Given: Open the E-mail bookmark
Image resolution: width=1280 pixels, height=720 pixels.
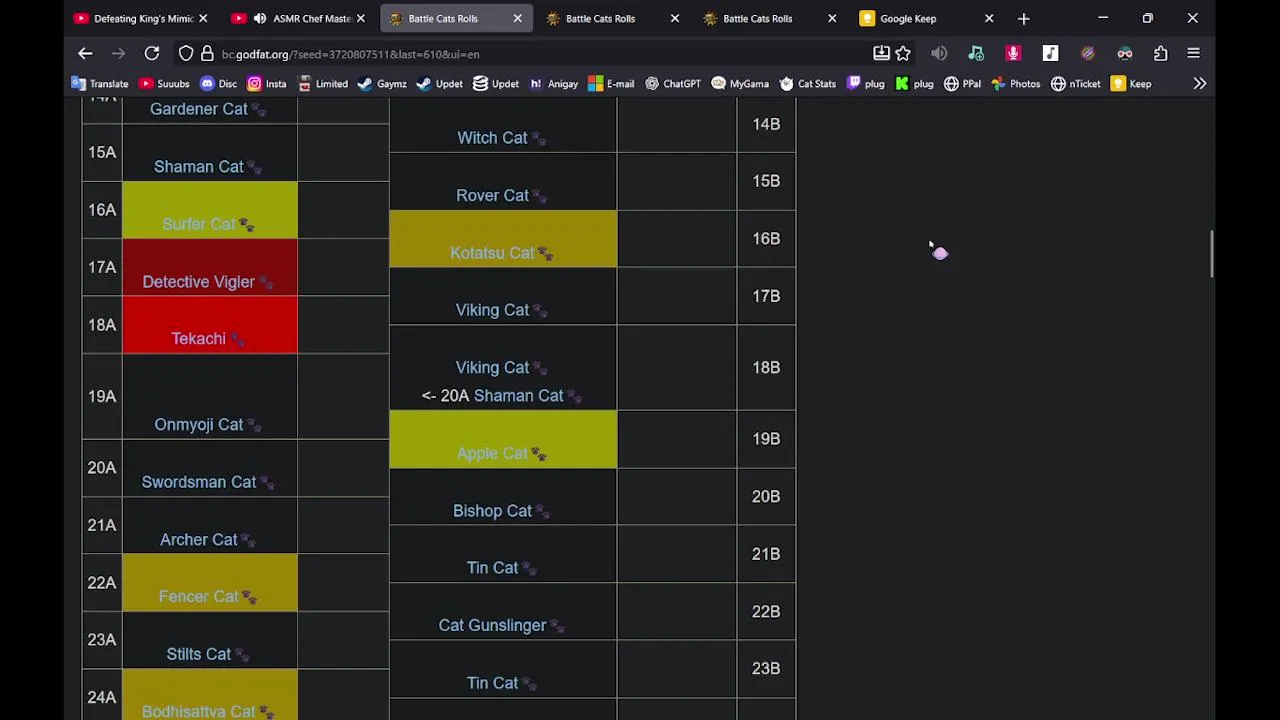Looking at the screenshot, I should [612, 84].
